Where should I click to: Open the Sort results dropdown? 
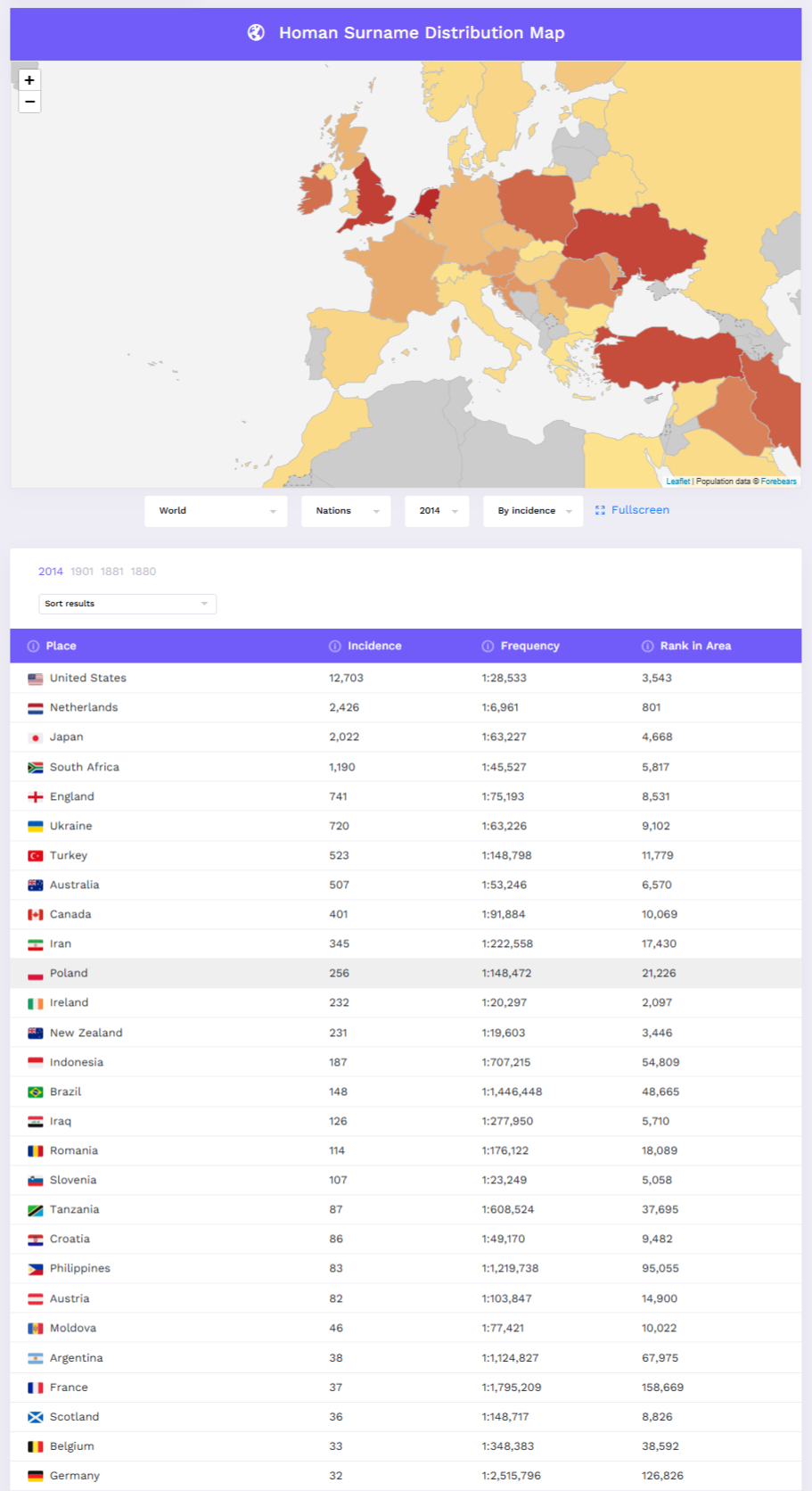tap(127, 604)
